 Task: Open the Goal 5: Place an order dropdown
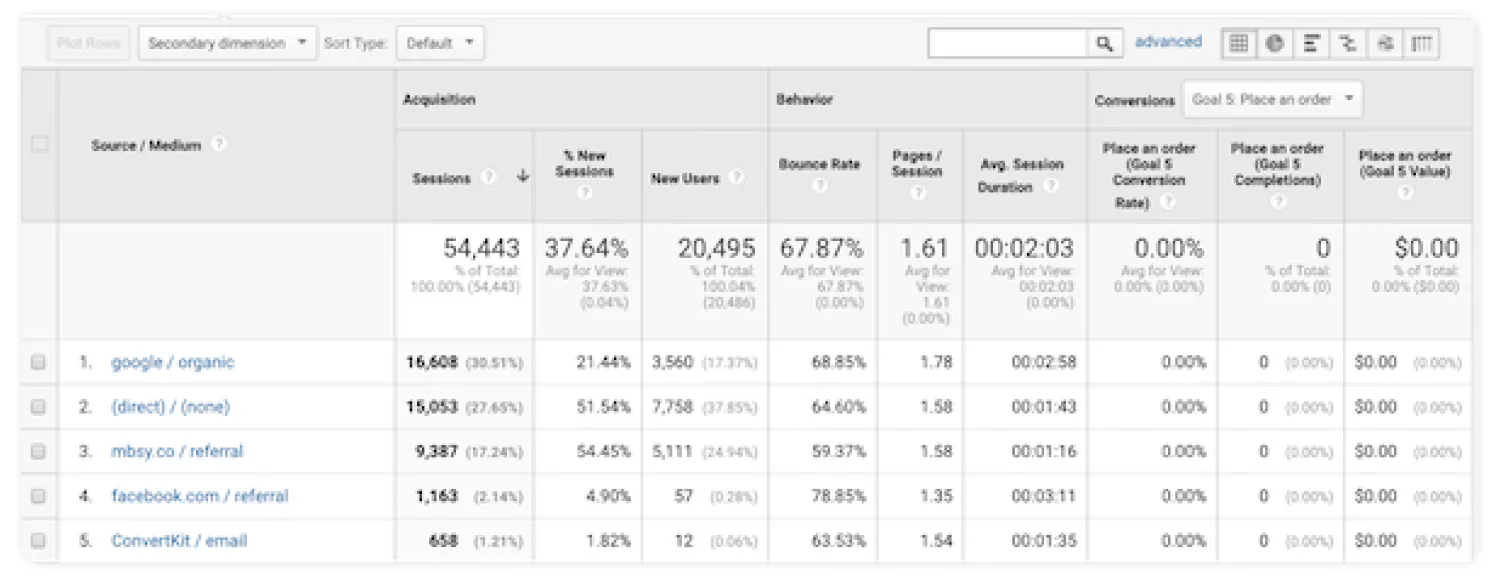pyautogui.click(x=1272, y=100)
